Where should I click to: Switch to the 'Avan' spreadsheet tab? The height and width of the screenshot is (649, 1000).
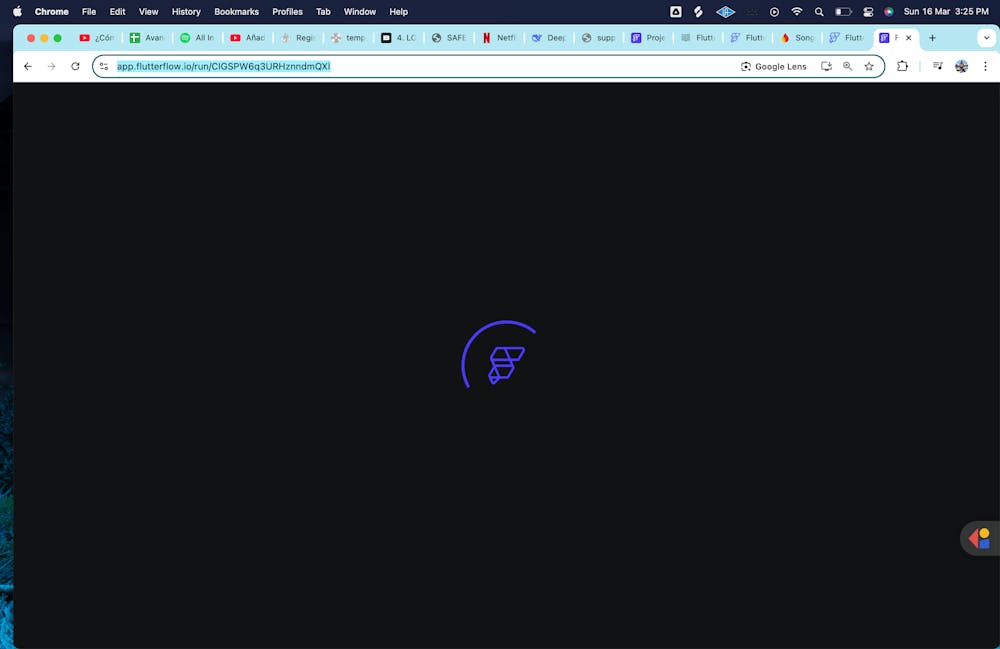[147, 38]
